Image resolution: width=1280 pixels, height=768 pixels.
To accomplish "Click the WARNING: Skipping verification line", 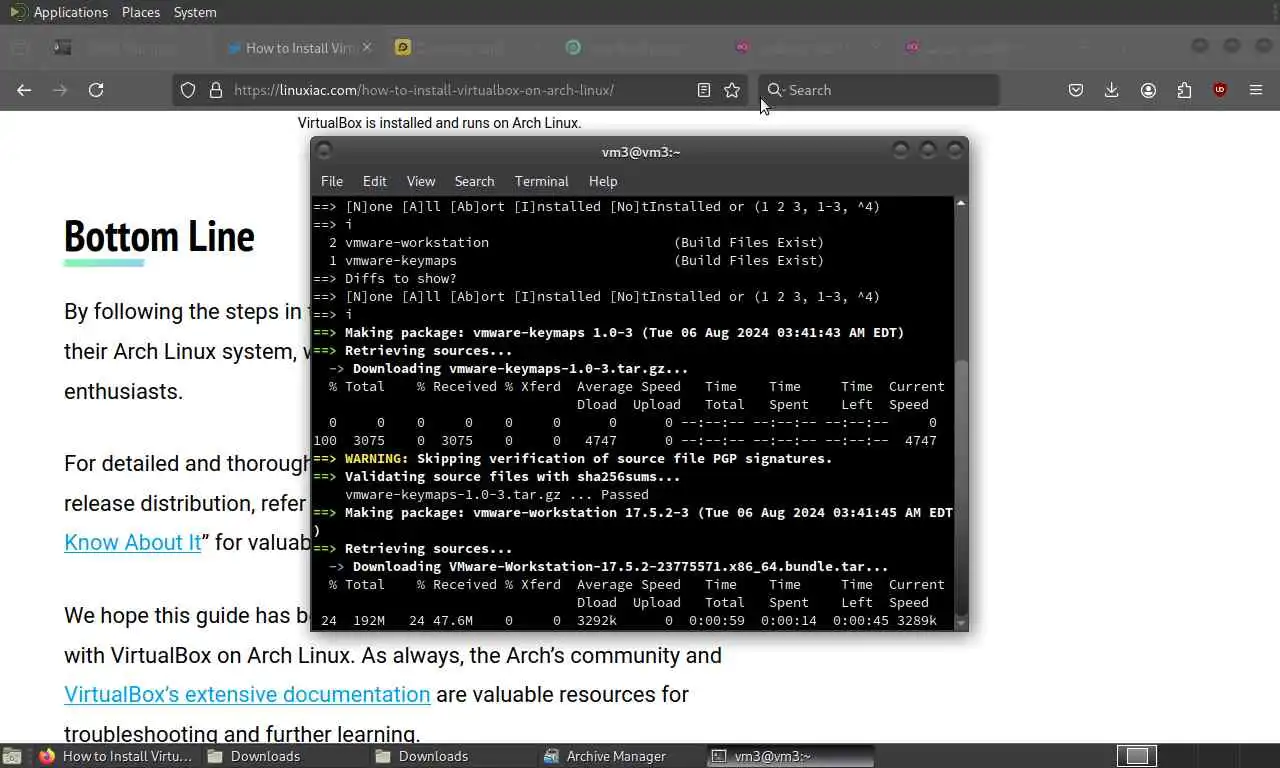I will 573,458.
